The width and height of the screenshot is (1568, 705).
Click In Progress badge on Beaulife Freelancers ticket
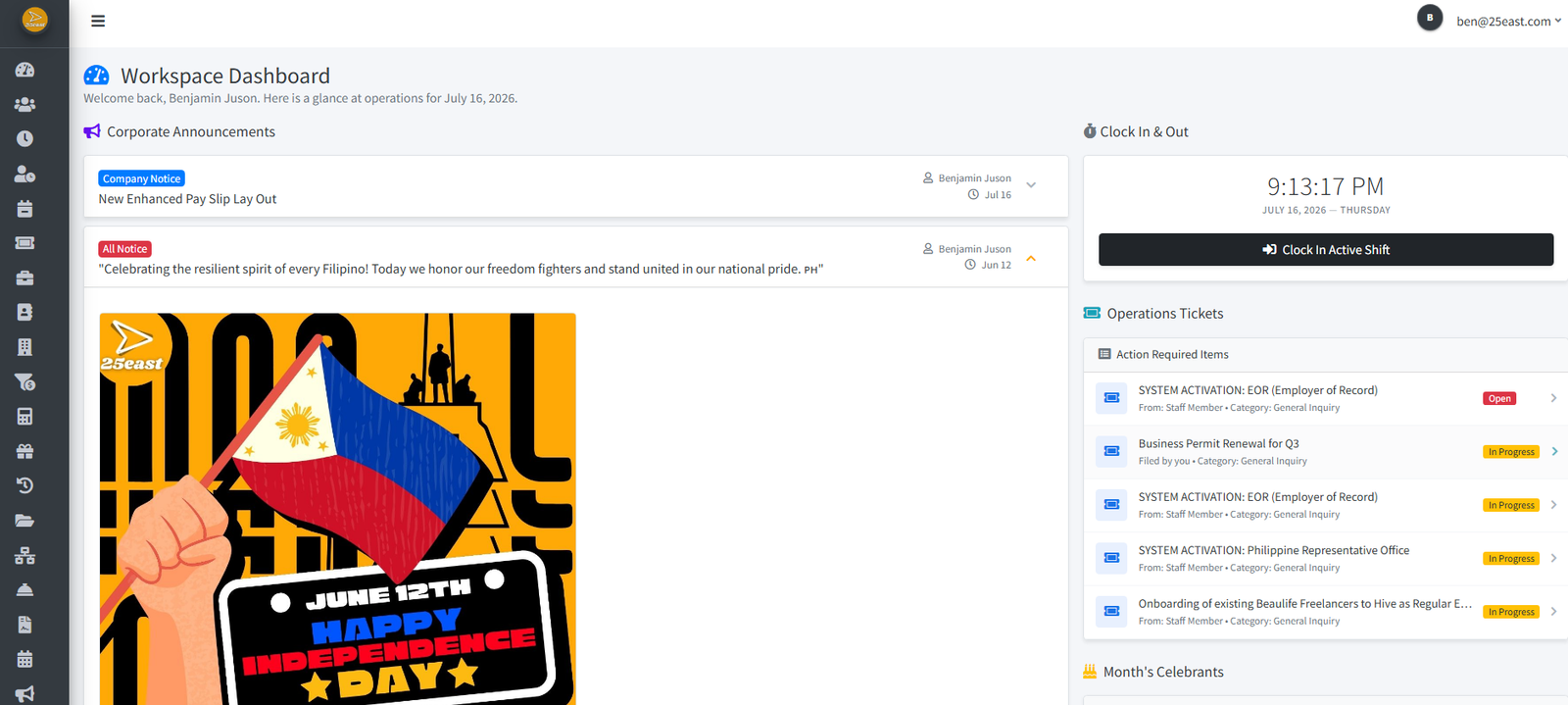pos(1511,612)
